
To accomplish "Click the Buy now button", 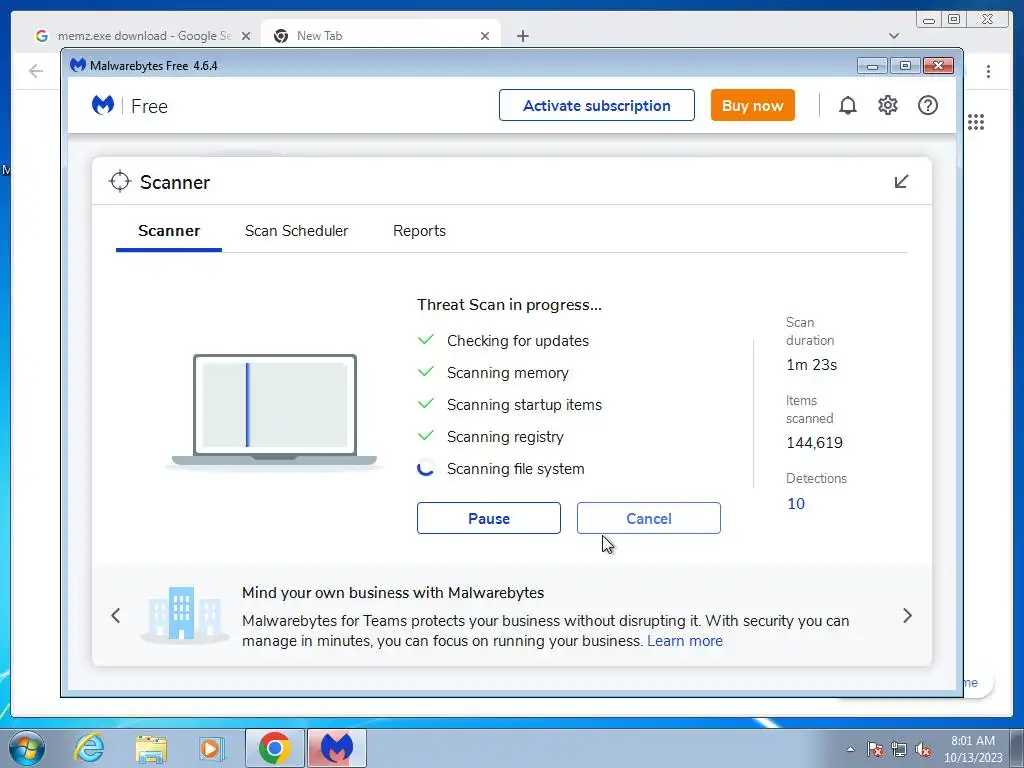I will click(752, 105).
